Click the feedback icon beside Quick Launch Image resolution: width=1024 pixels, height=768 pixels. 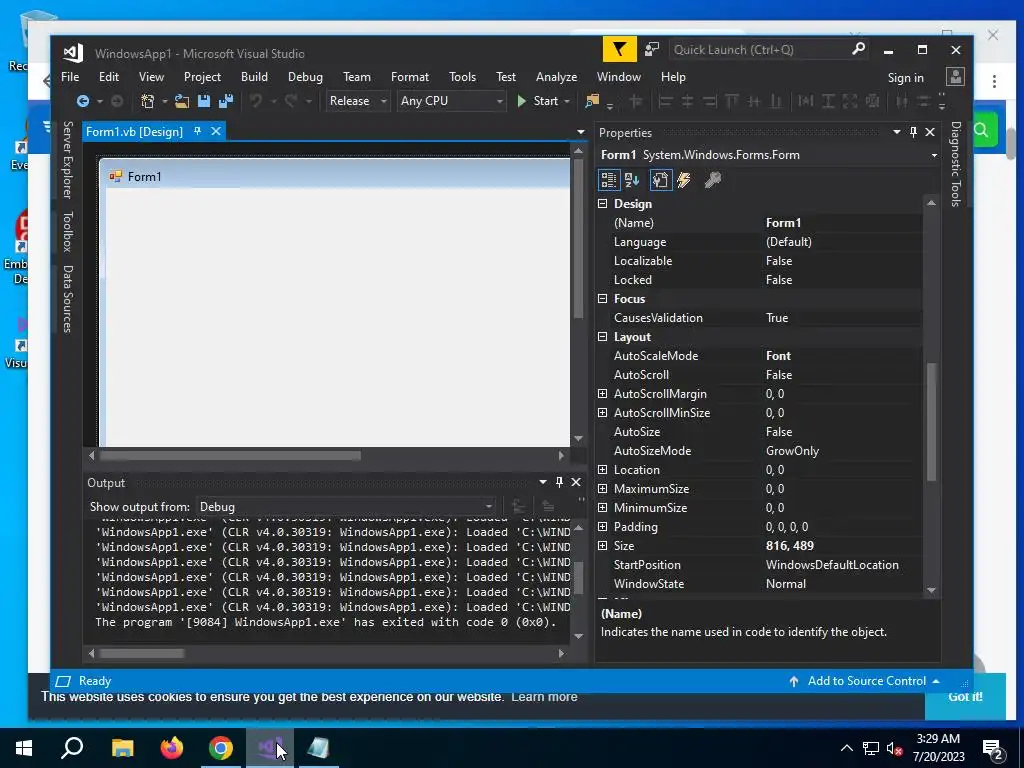pyautogui.click(x=652, y=50)
